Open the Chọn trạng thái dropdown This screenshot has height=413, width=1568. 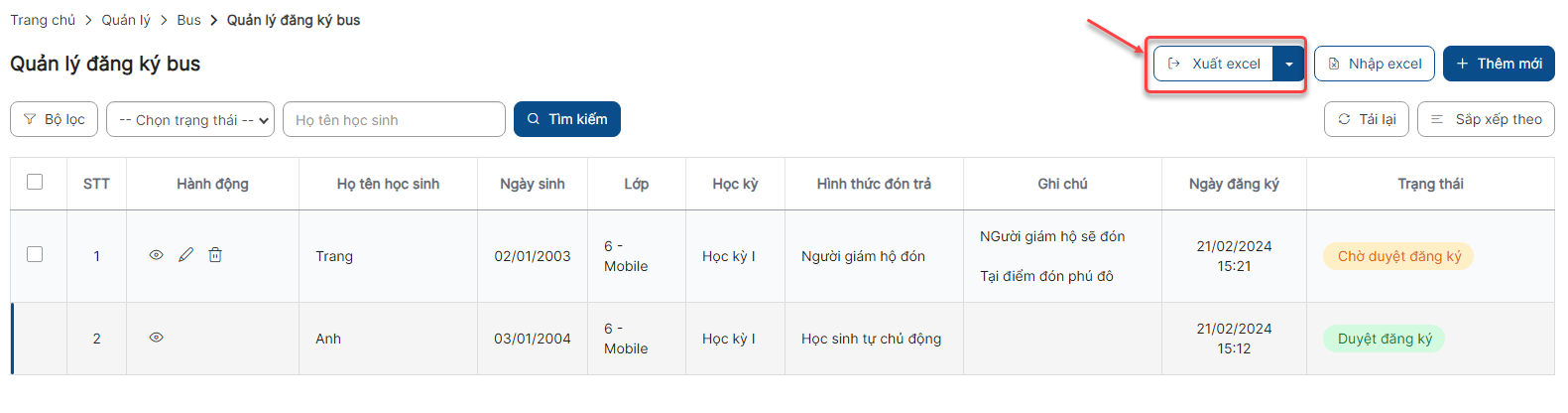(190, 120)
